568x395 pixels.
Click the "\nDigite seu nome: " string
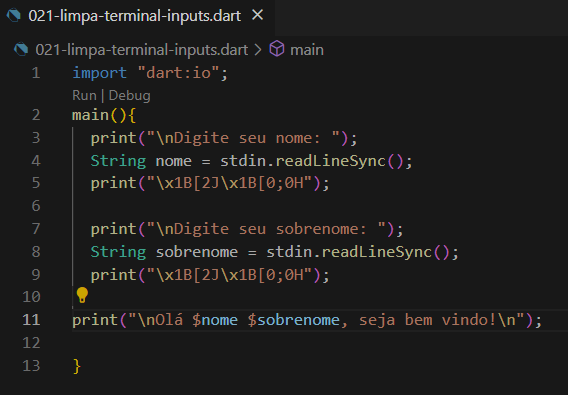[x=243, y=138]
